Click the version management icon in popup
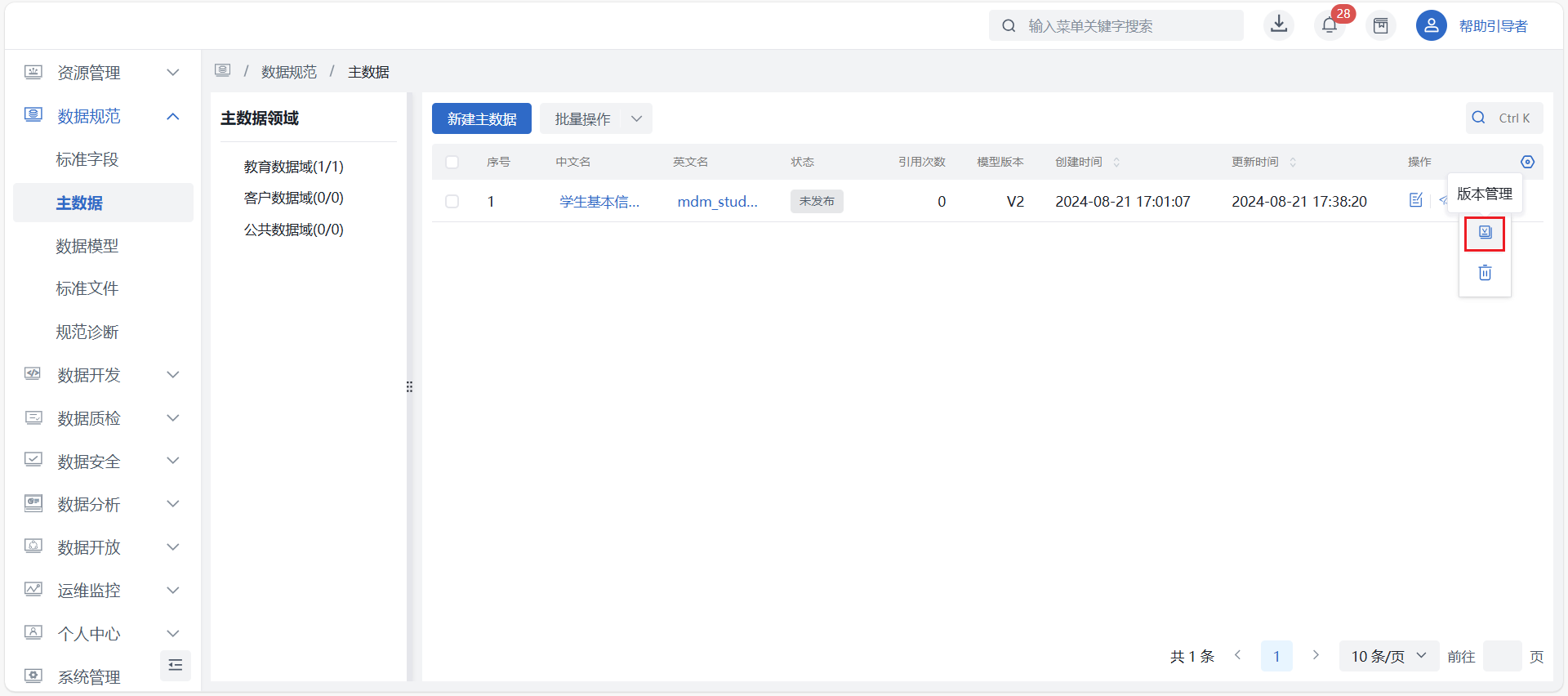Screen dimensions: 1568x696 pyautogui.click(x=1484, y=234)
